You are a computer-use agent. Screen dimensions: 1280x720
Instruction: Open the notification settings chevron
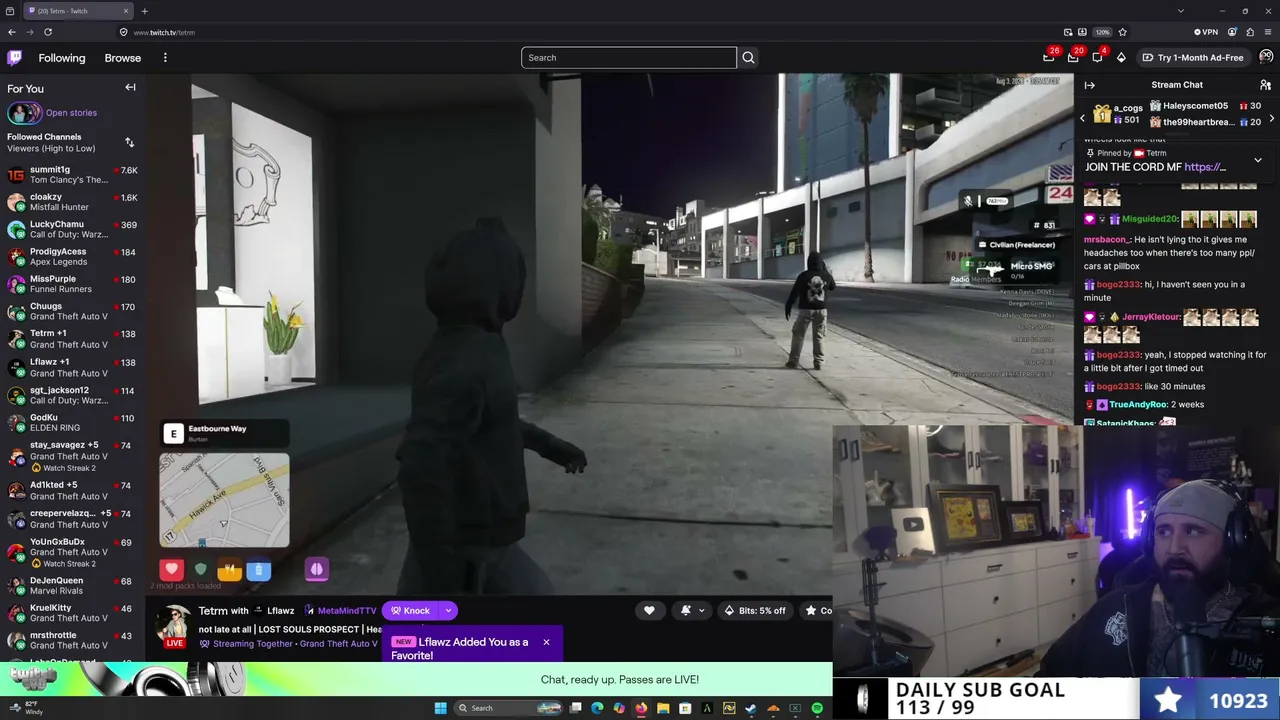click(701, 610)
